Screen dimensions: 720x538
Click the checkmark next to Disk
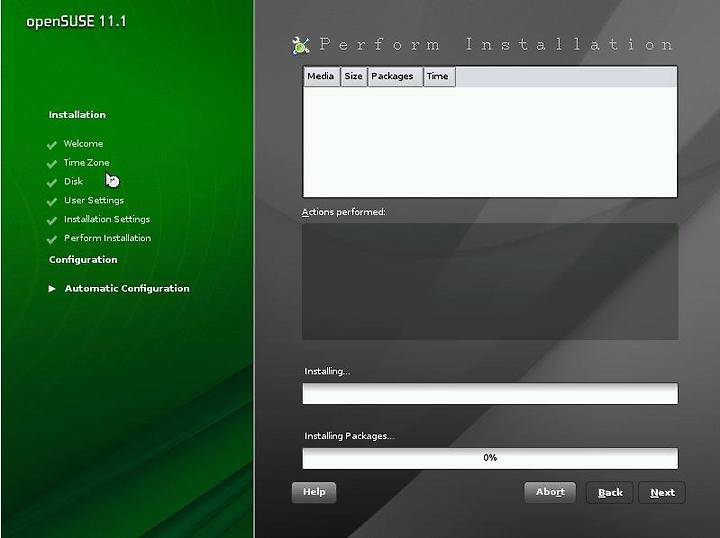coord(52,183)
